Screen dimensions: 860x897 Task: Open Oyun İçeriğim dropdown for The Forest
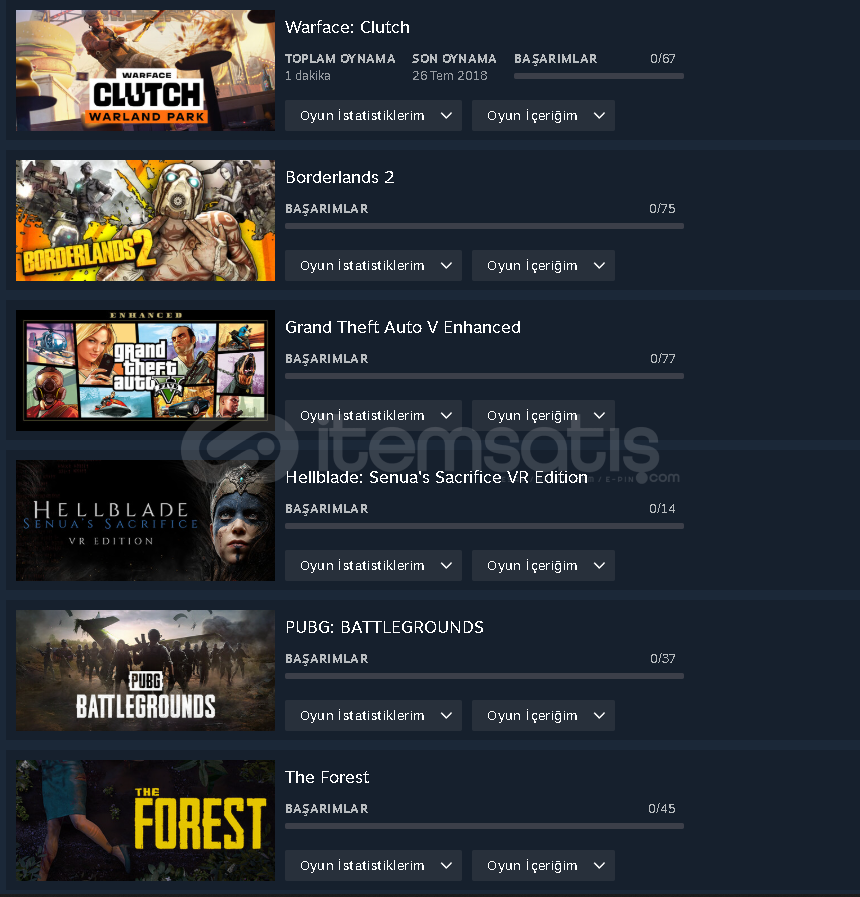pyautogui.click(x=543, y=865)
